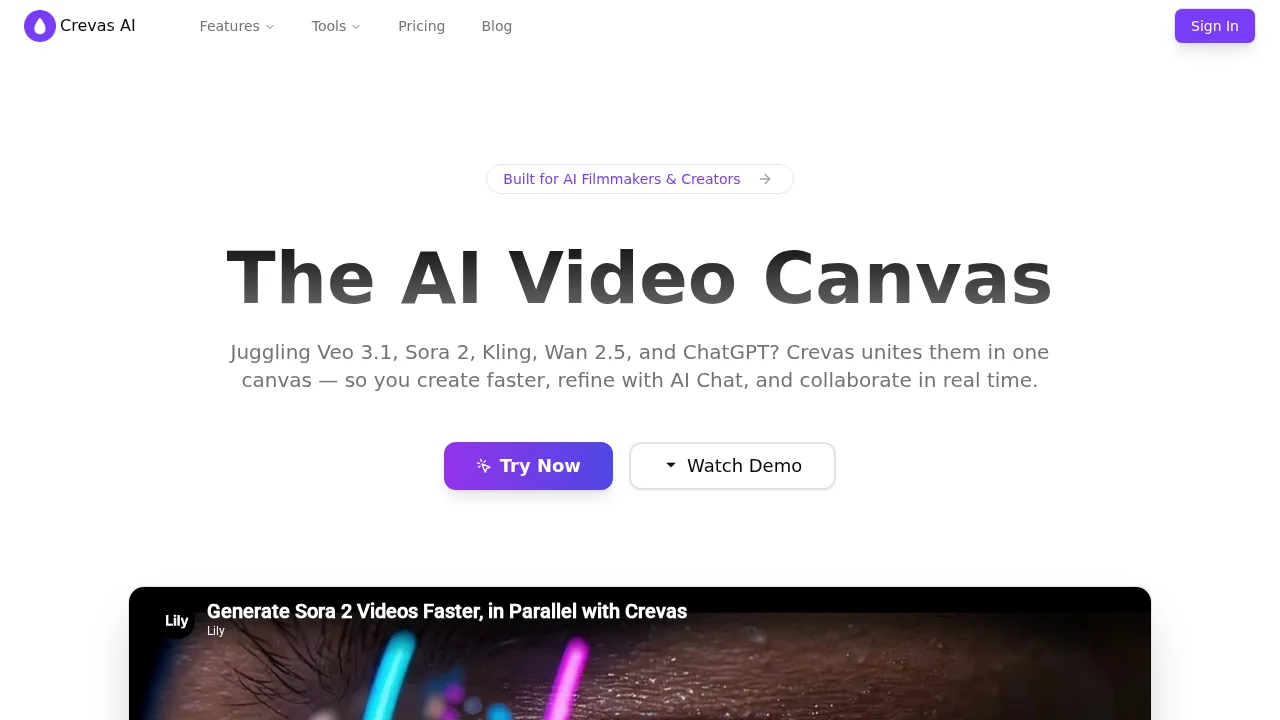Open the Features menu

(x=237, y=26)
